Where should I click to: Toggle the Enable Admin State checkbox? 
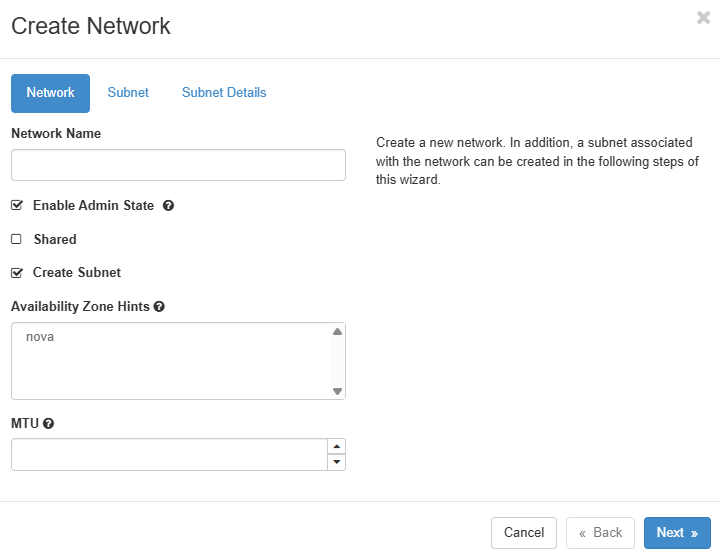tap(17, 206)
